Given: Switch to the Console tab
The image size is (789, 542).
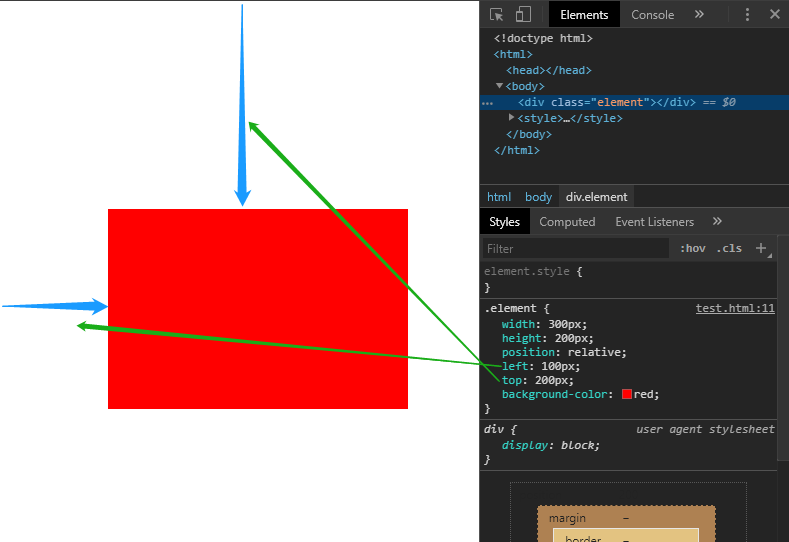Looking at the screenshot, I should click(x=653, y=15).
